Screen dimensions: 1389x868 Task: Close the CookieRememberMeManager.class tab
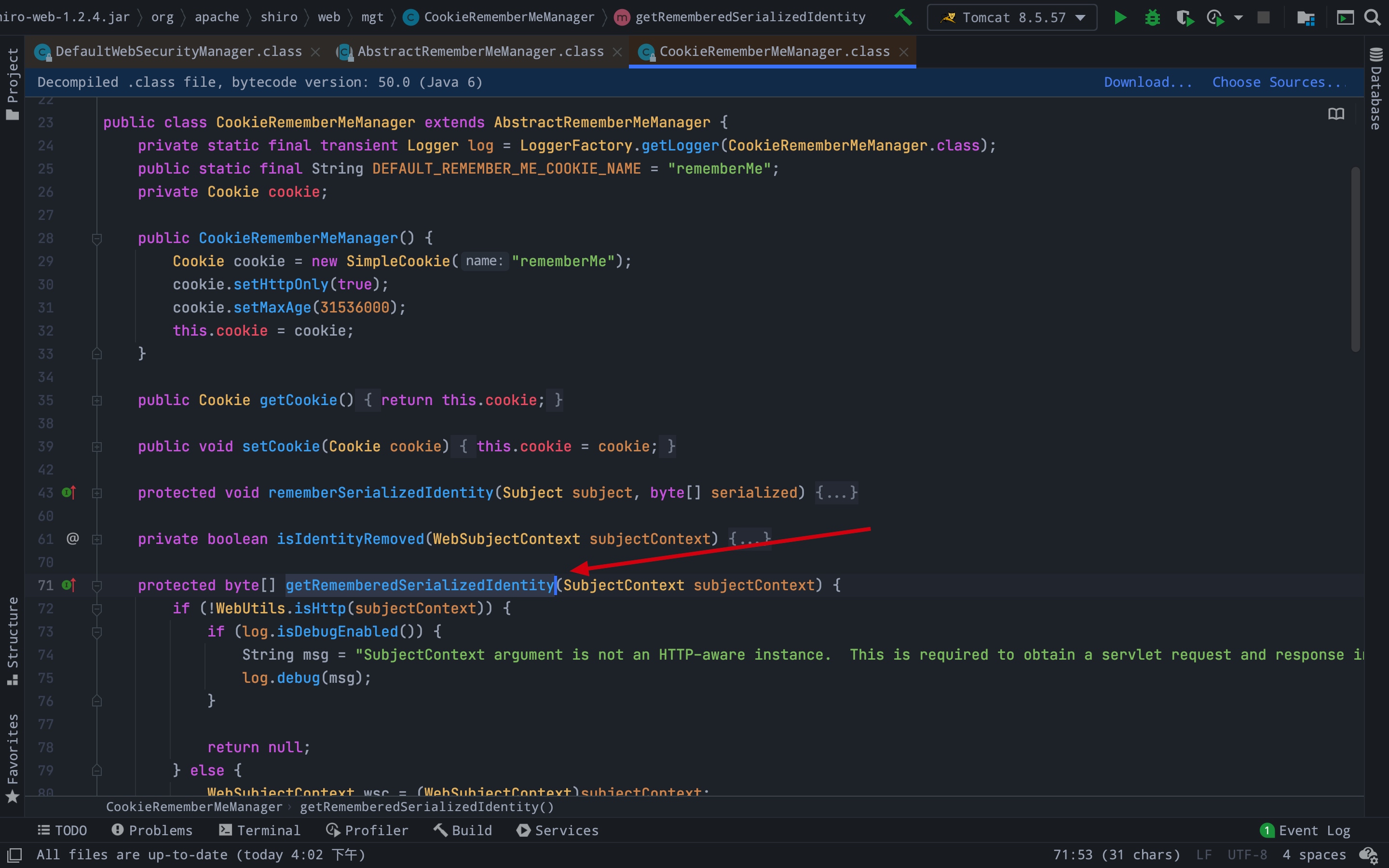(x=903, y=52)
